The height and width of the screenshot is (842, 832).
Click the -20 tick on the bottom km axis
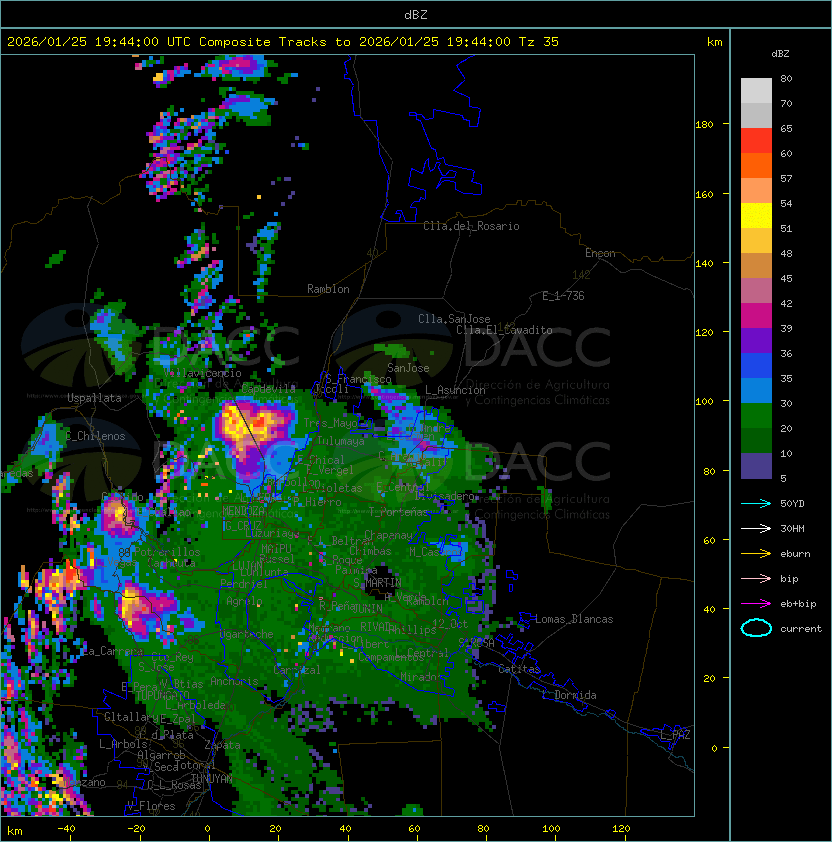coord(136,829)
